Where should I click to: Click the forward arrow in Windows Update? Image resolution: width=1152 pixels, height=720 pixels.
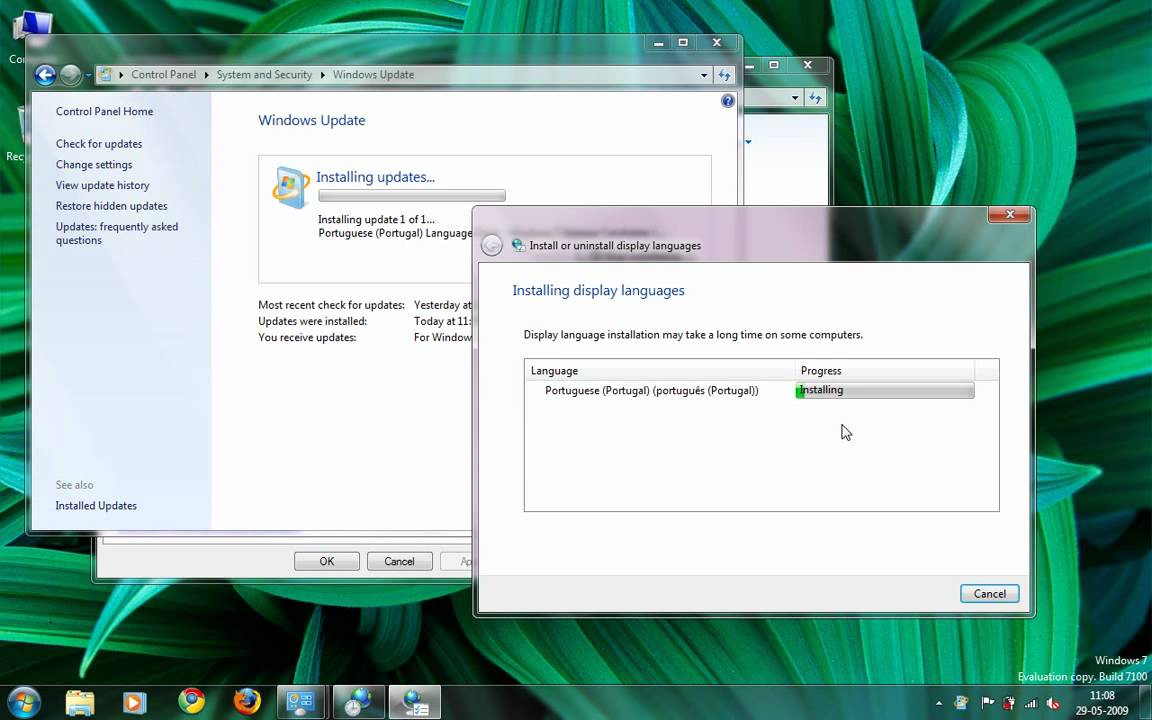point(71,74)
